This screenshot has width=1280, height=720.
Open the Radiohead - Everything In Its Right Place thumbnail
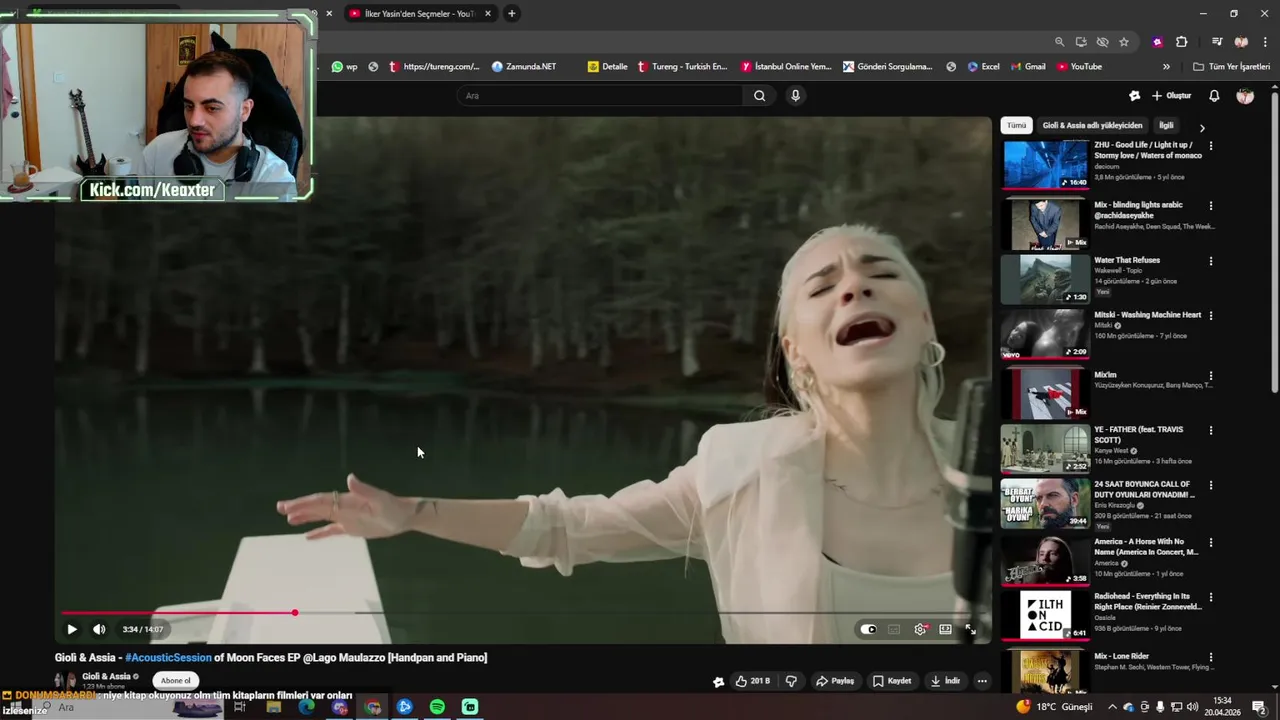1045,615
